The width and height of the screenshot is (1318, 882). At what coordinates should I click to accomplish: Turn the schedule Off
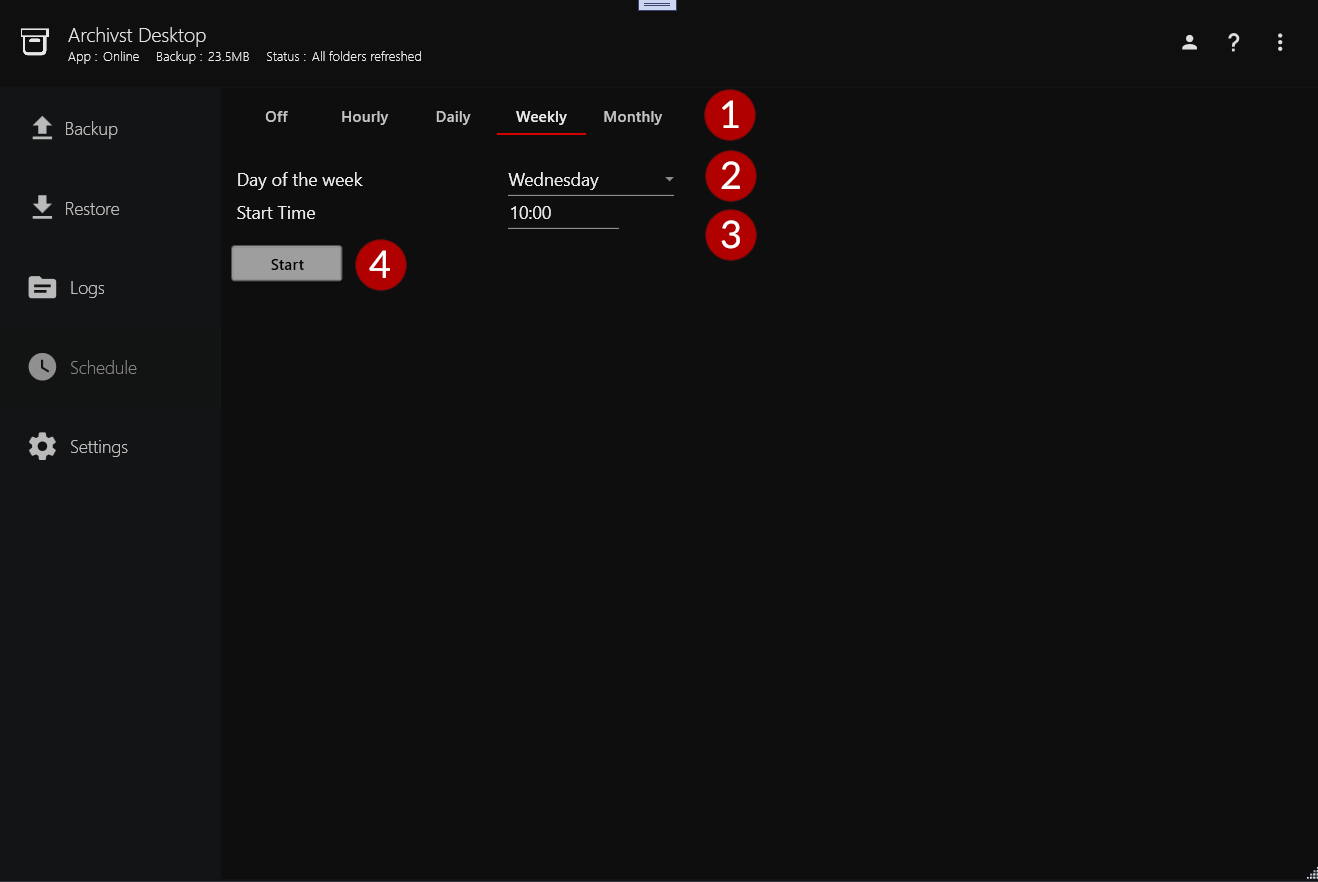pos(276,117)
